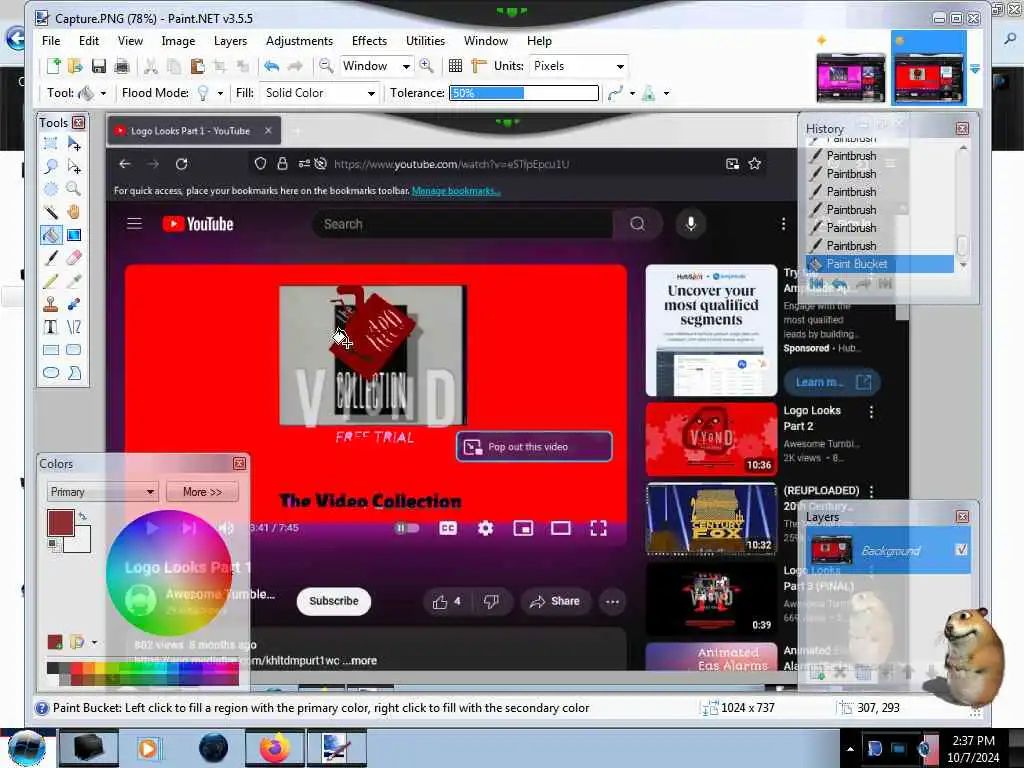Select the Lasso Select tool
The image size is (1024, 768).
(x=50, y=166)
